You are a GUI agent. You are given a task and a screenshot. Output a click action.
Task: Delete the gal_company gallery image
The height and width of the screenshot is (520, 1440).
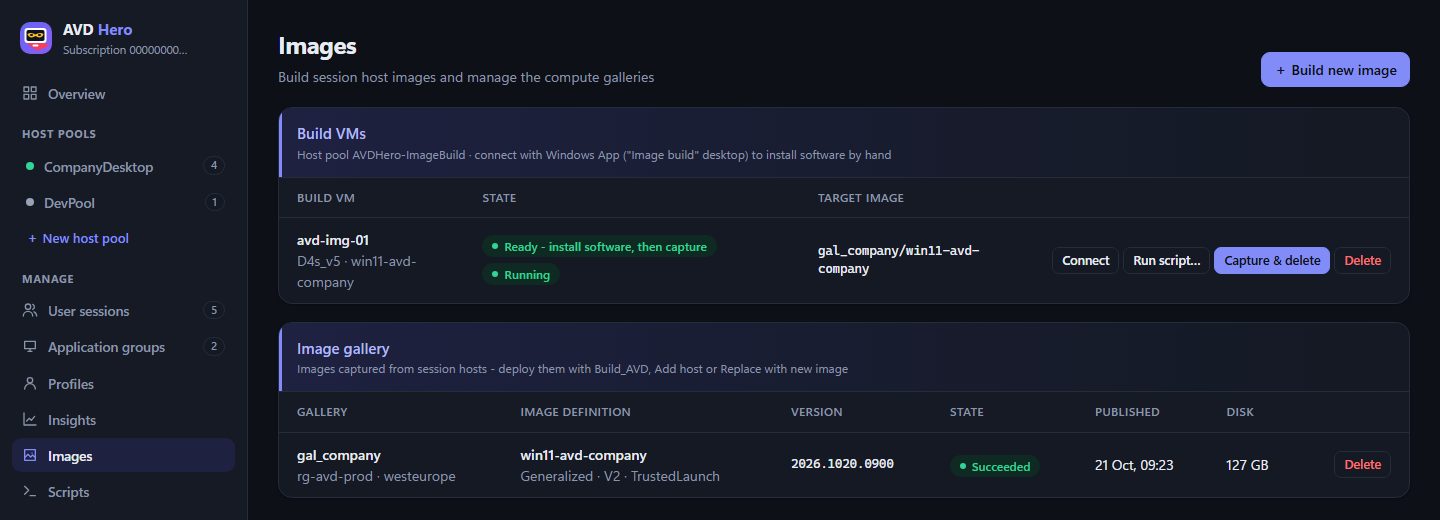(1362, 464)
